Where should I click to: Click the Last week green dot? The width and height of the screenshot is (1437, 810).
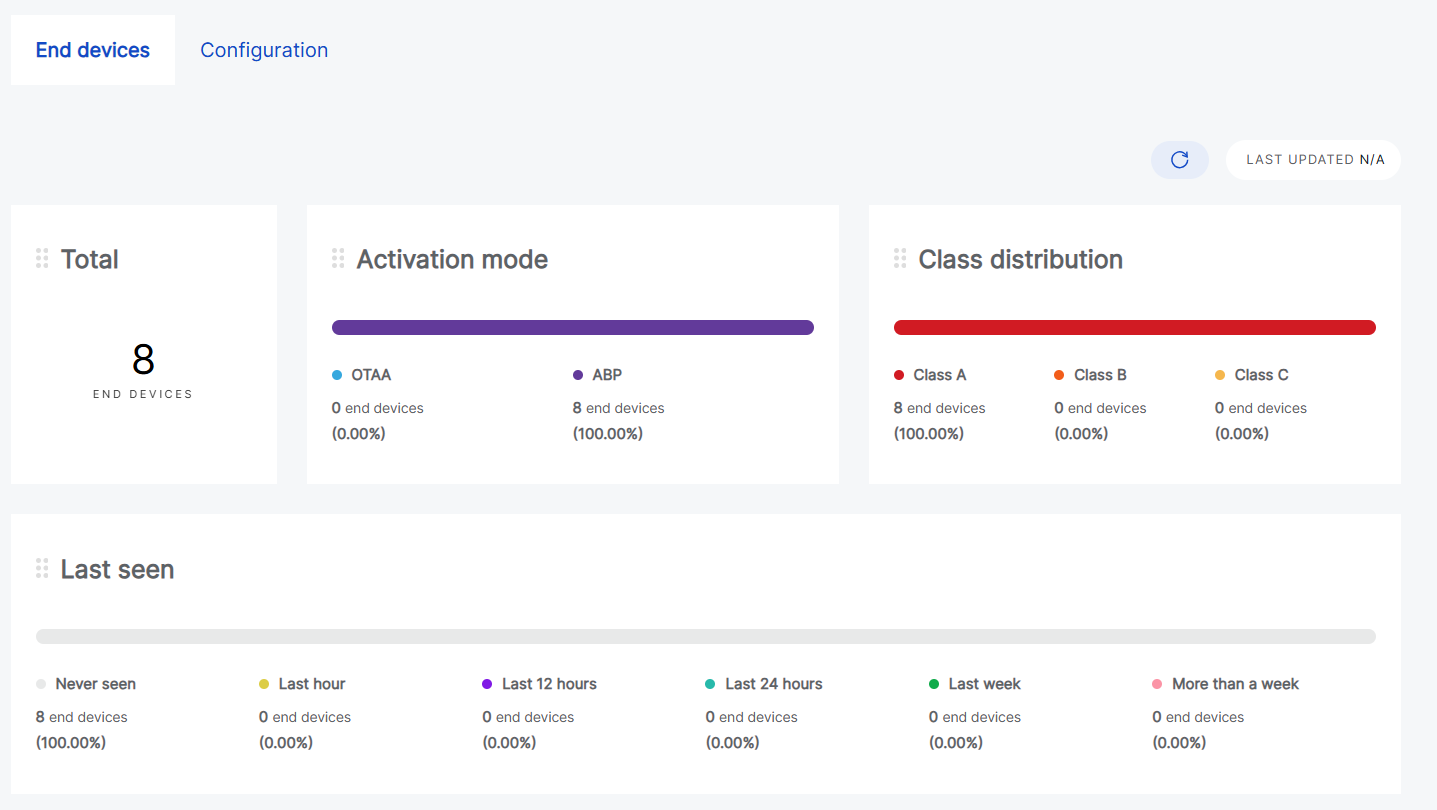pyautogui.click(x=934, y=684)
